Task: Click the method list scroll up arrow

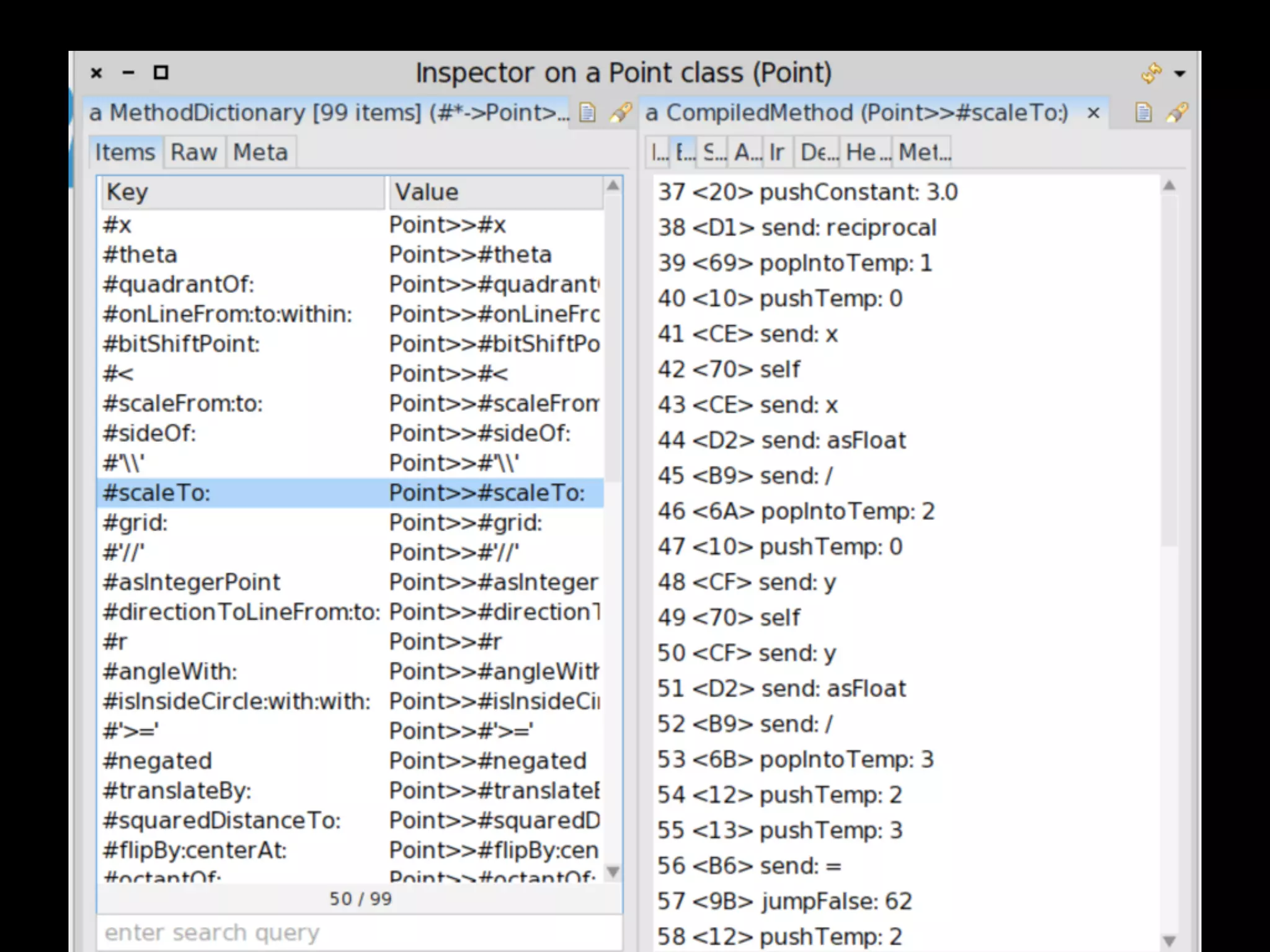Action: point(613,185)
